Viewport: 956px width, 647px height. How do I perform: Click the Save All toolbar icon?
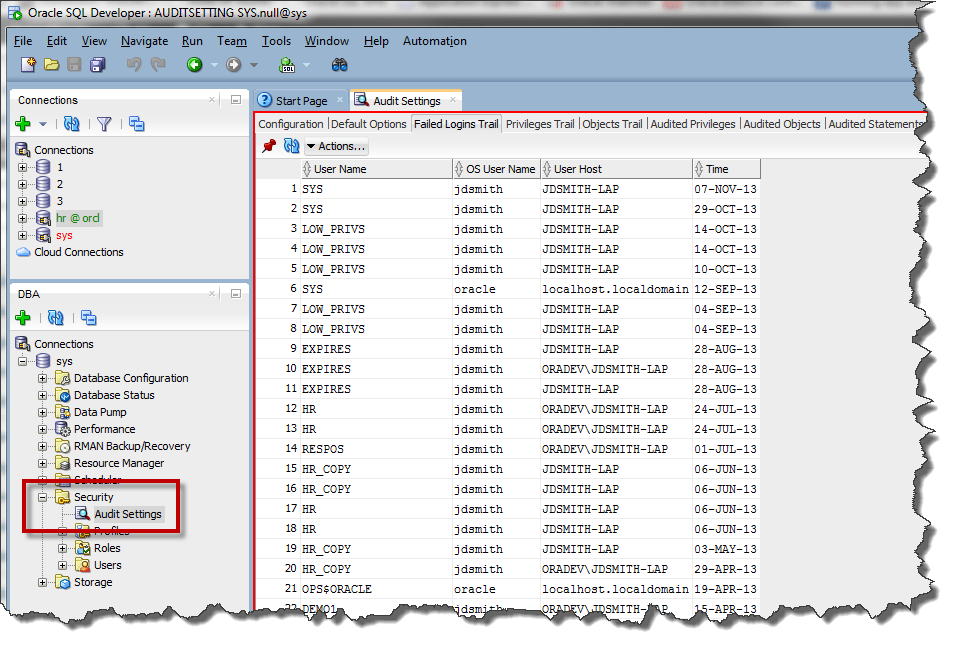pos(98,65)
